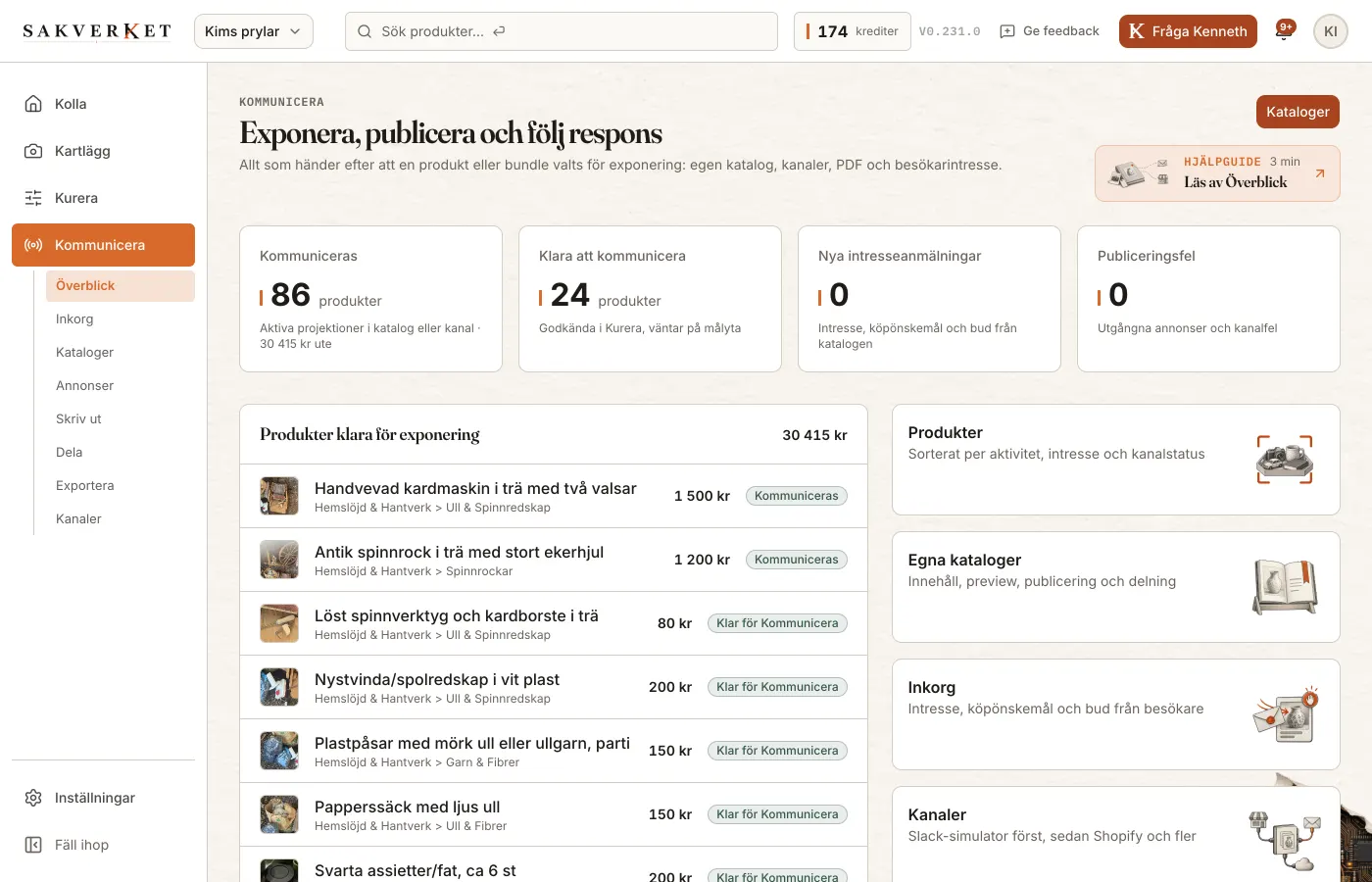This screenshot has height=882, width=1372.
Task: Select Kanaler in the sidebar
Action: point(78,518)
